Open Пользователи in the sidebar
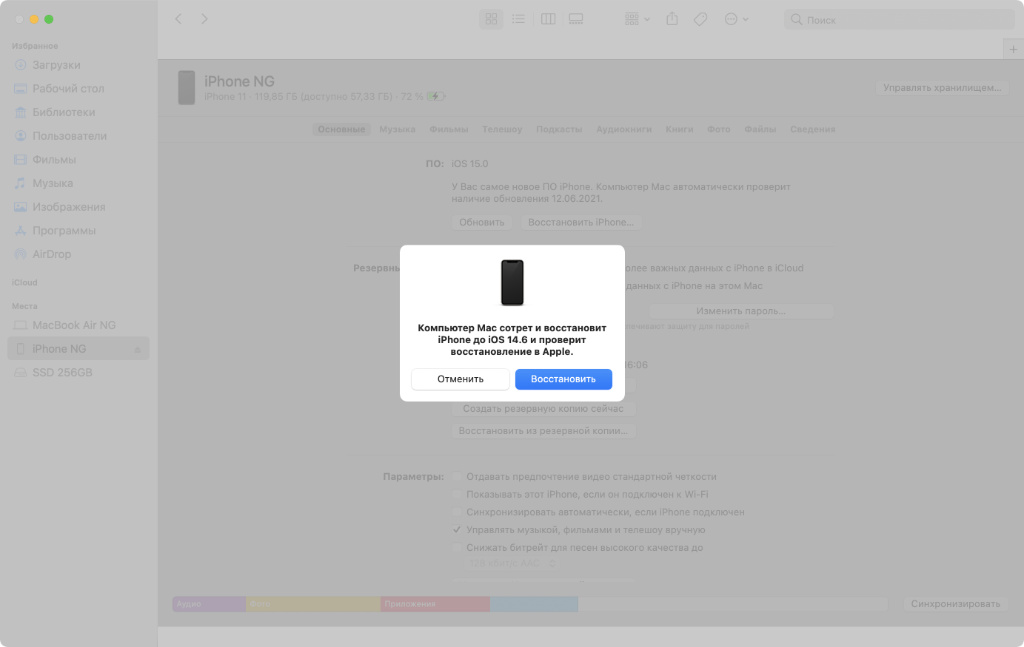Image resolution: width=1024 pixels, height=647 pixels. tap(69, 136)
